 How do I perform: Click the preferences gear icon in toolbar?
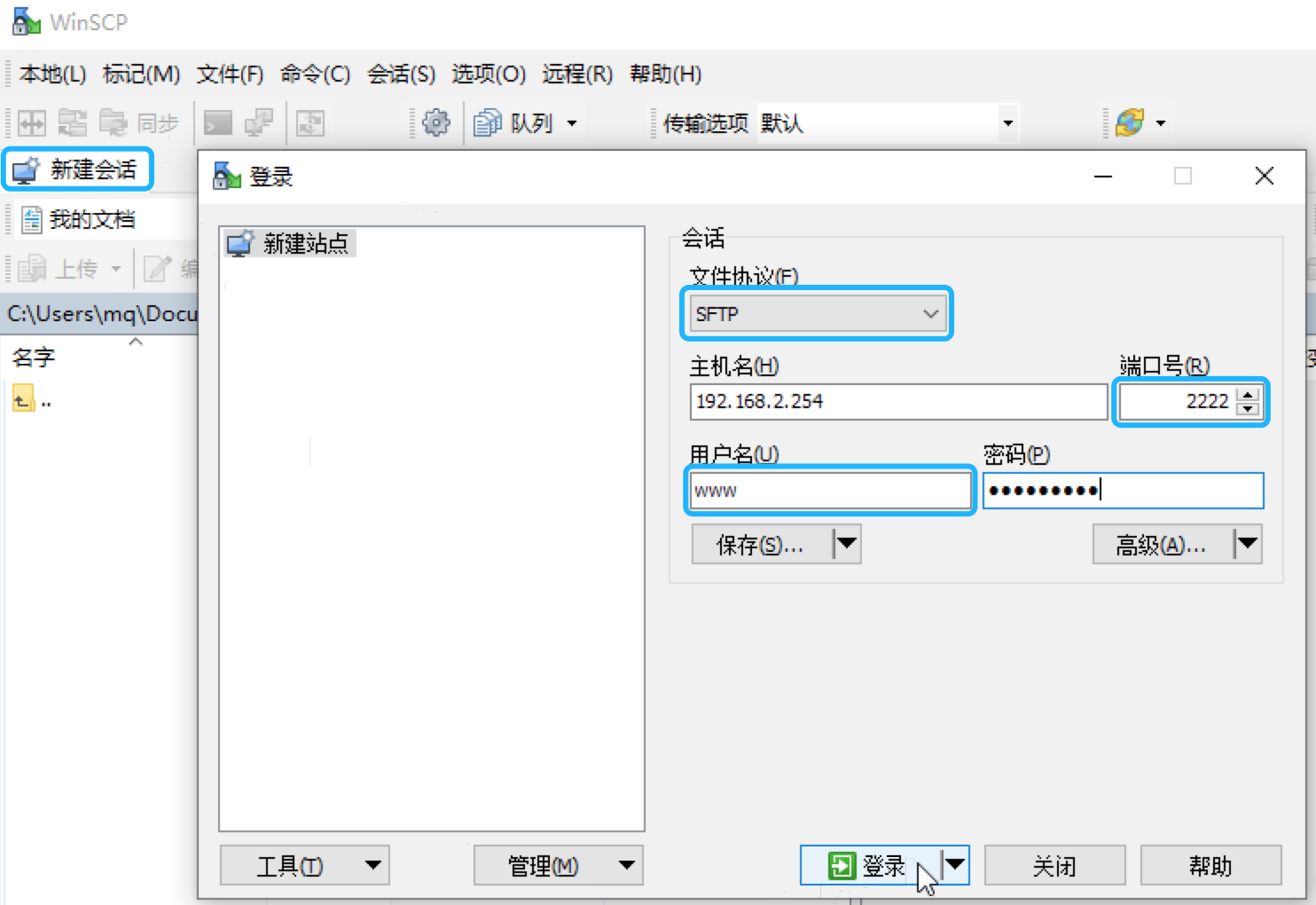click(435, 122)
